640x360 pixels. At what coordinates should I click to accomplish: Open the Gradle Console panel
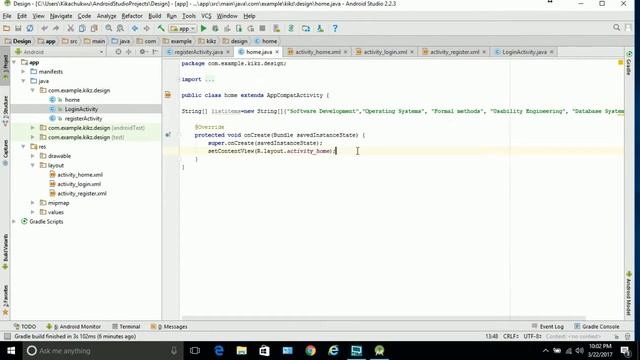click(597, 327)
